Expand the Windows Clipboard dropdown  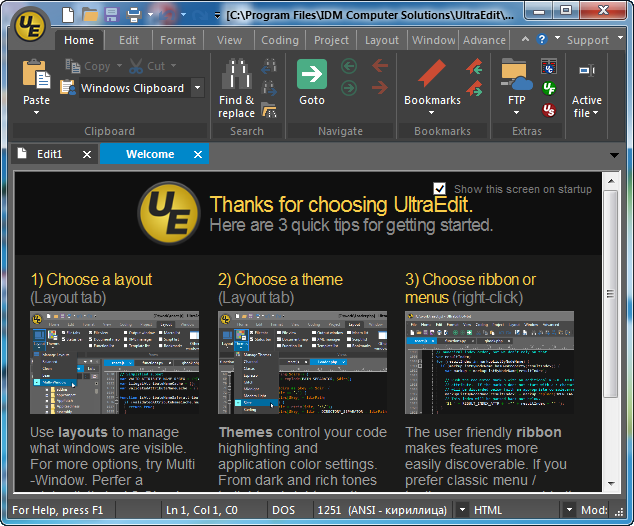click(197, 88)
